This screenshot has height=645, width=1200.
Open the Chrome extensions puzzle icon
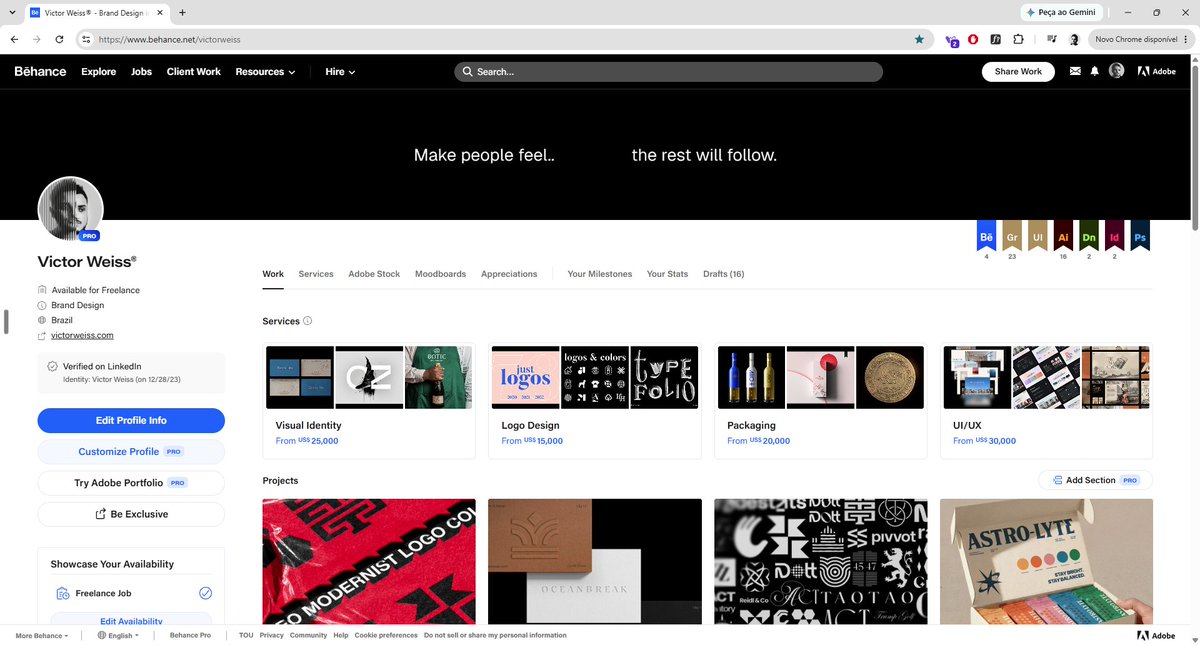pyautogui.click(x=1018, y=39)
